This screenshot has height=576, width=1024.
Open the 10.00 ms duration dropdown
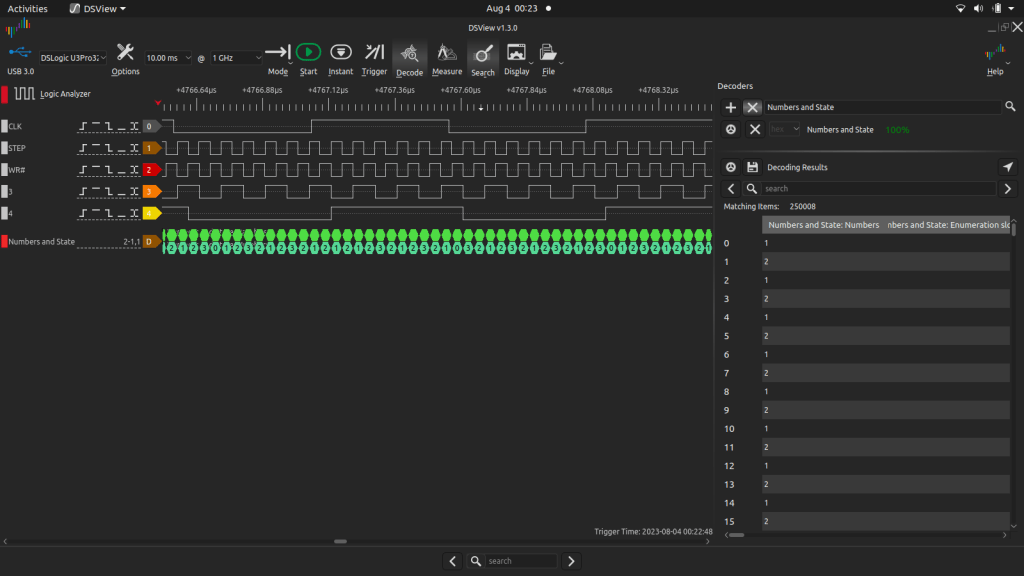pyautogui.click(x=169, y=58)
